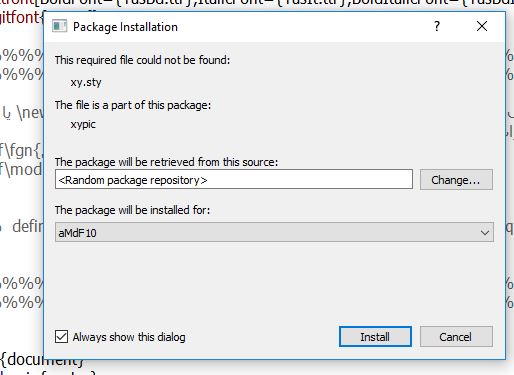Click the red itfont text in editor
This screenshot has height=375, width=514.
tap(20, 17)
